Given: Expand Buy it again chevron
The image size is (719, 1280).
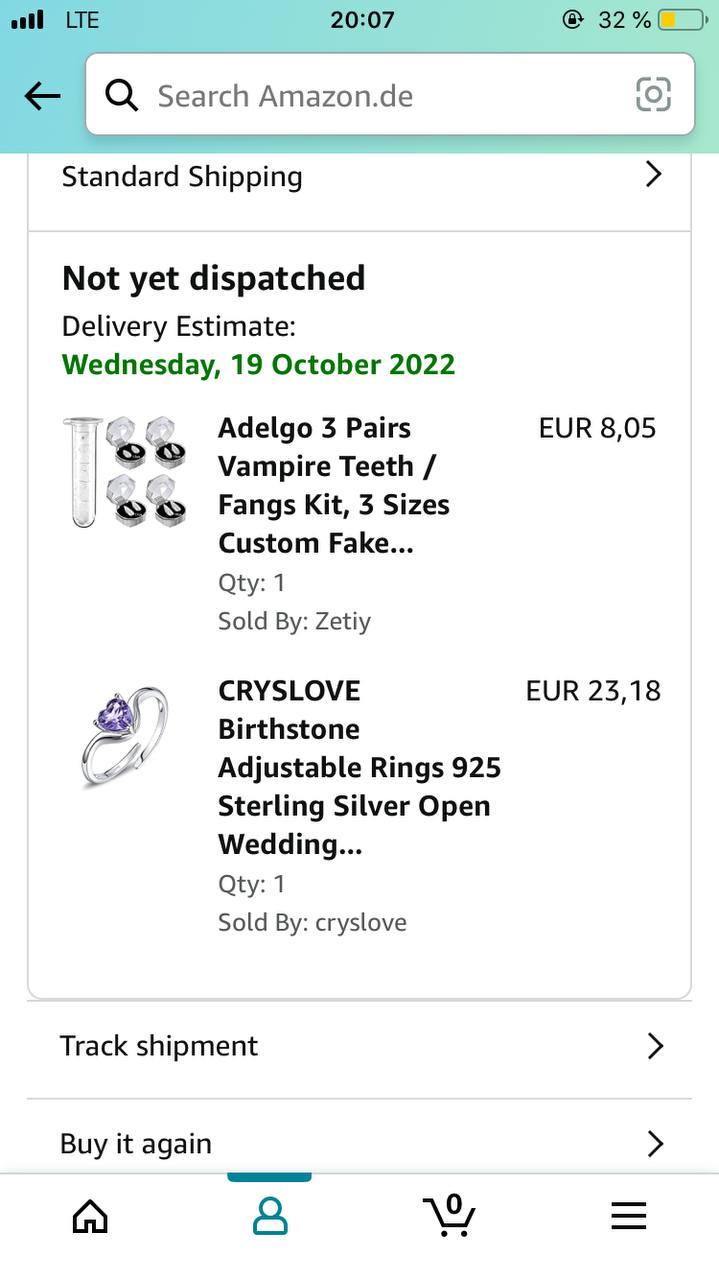Looking at the screenshot, I should pyautogui.click(x=655, y=1143).
